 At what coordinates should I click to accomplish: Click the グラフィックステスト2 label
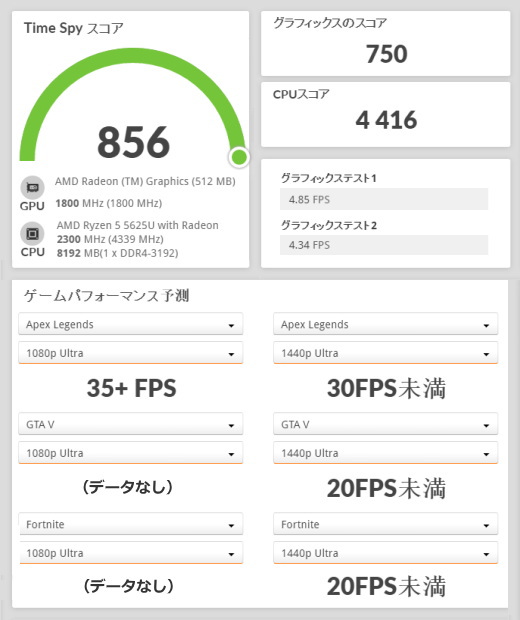[329, 225]
